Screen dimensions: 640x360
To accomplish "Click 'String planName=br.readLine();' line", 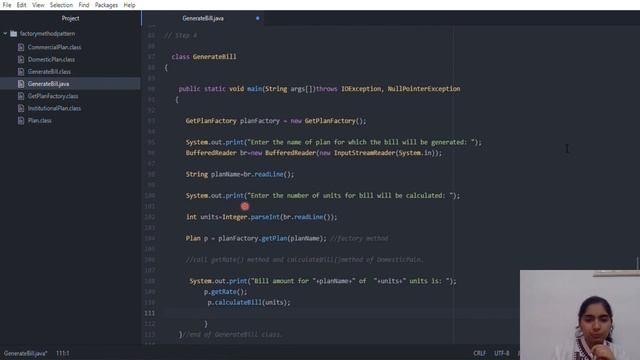I will [240, 174].
